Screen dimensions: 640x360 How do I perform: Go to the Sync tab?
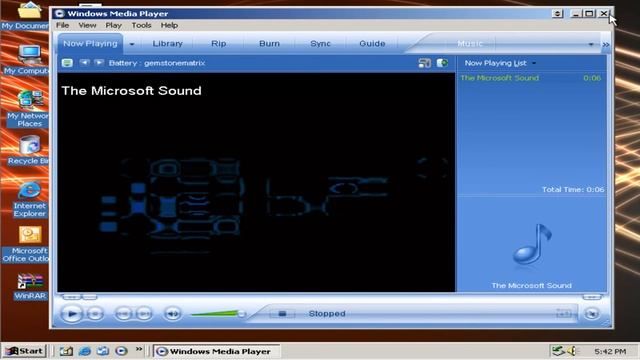320,43
